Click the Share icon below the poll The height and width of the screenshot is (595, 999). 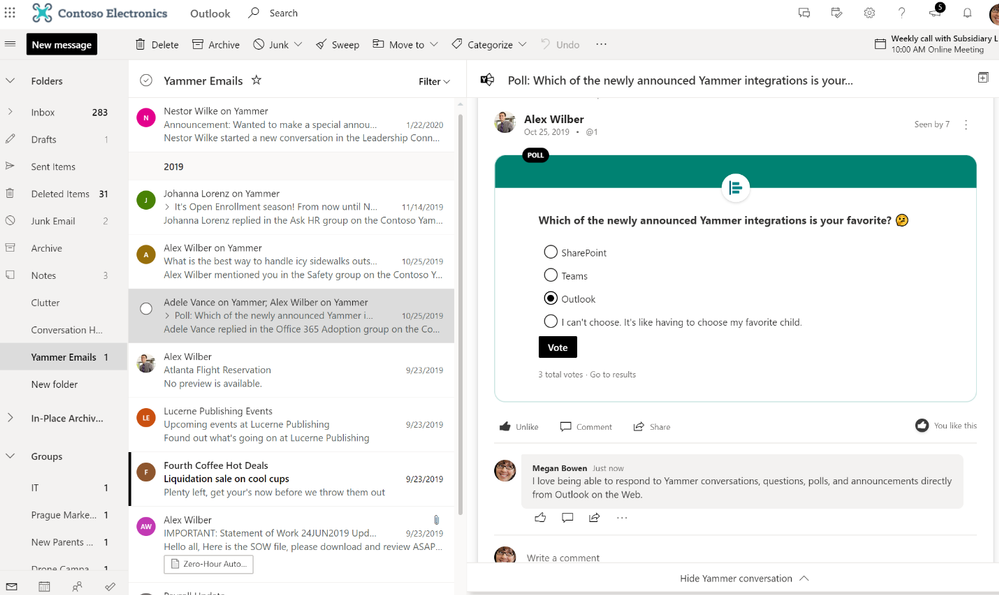(x=638, y=426)
